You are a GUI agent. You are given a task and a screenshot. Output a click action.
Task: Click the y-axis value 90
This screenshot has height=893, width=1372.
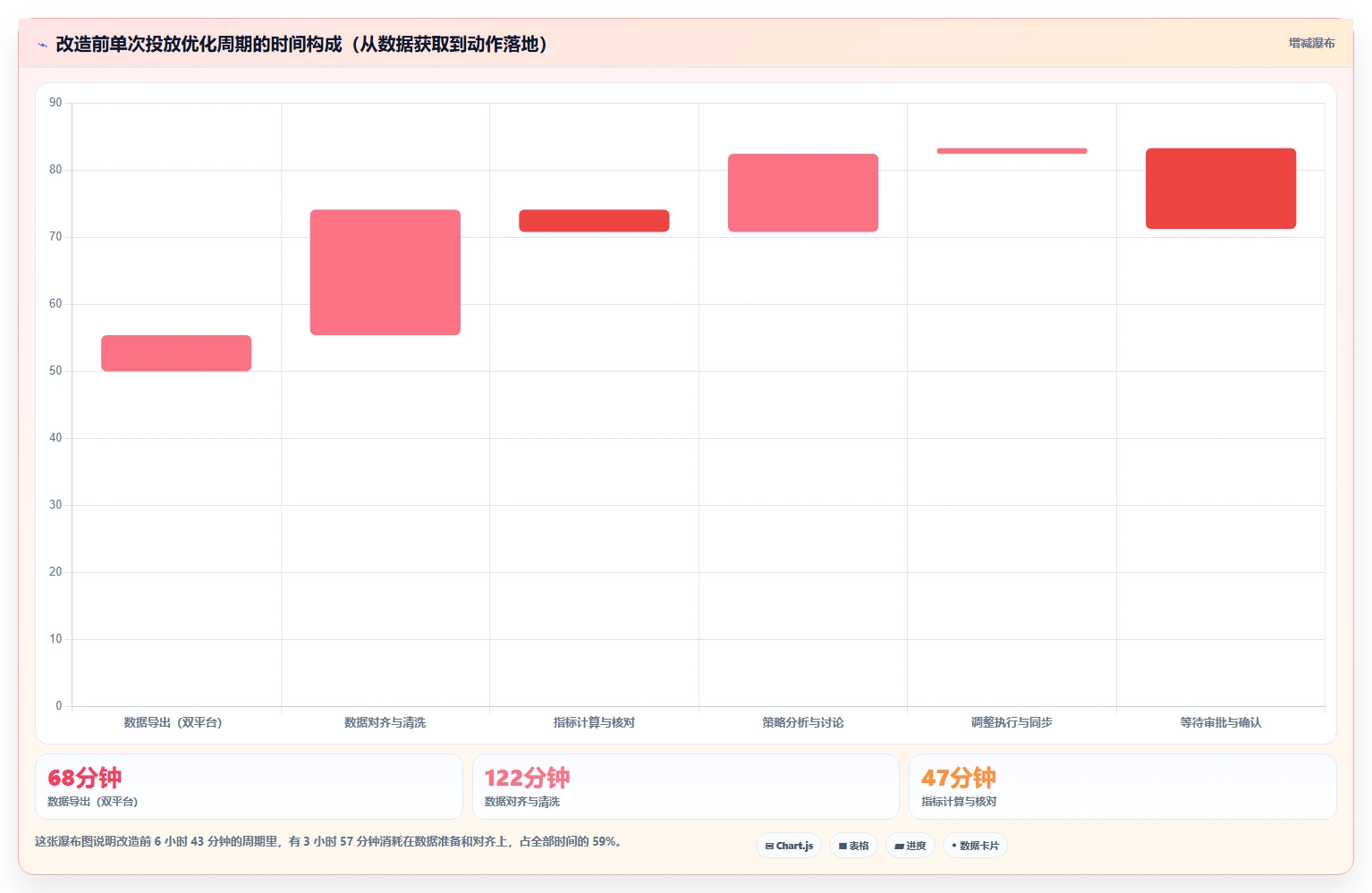(x=55, y=103)
